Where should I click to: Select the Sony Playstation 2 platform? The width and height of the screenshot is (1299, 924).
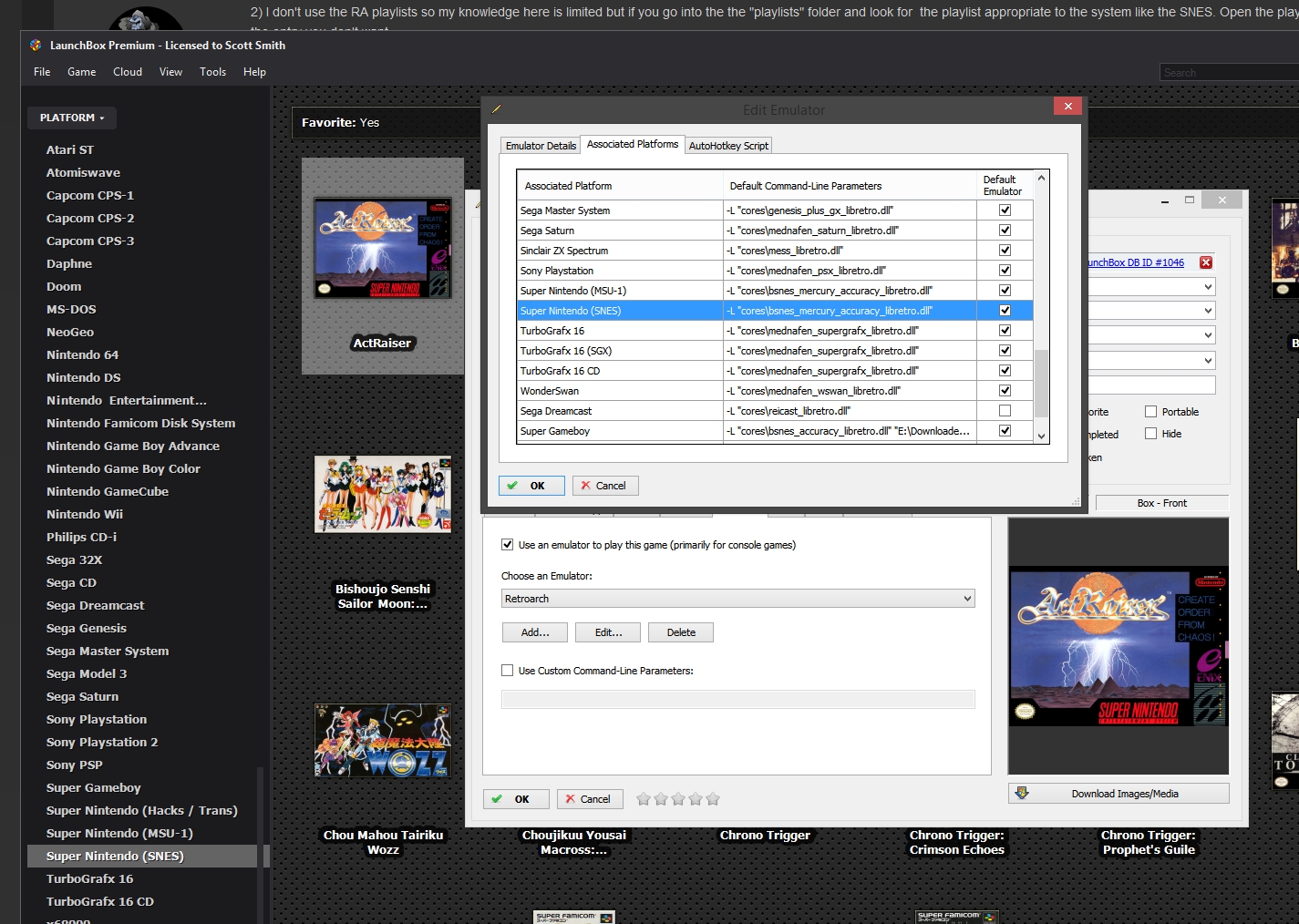[102, 742]
